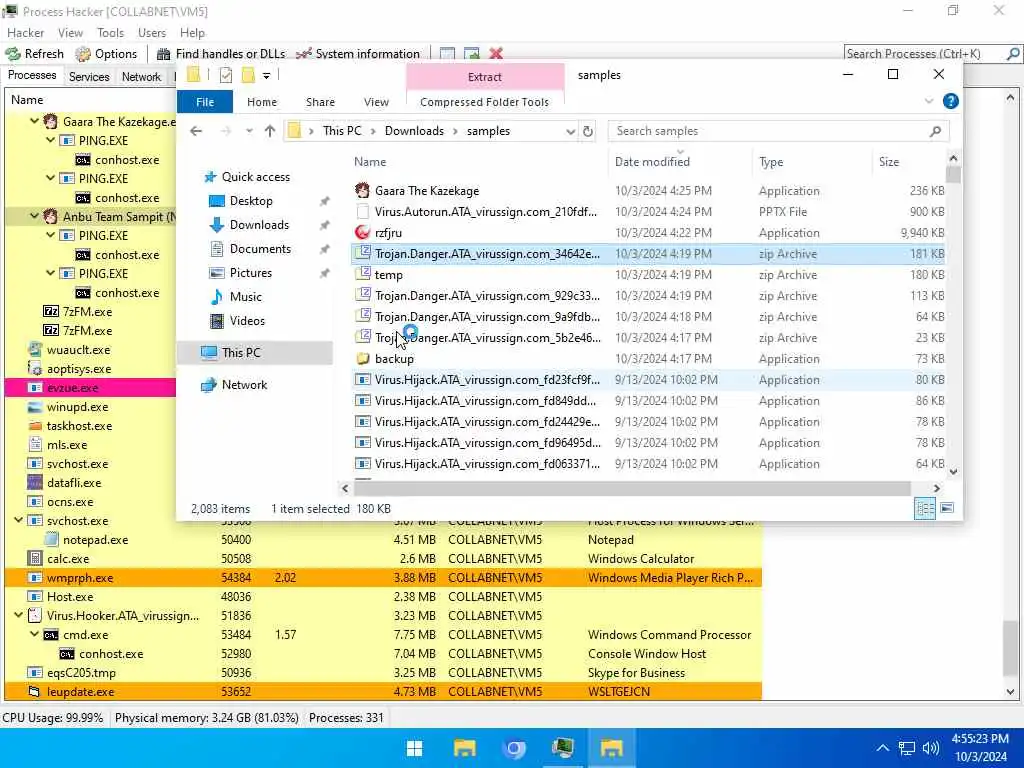Click the Properties checkmark icon in title bar
Image resolution: width=1024 pixels, height=768 pixels.
[x=226, y=76]
